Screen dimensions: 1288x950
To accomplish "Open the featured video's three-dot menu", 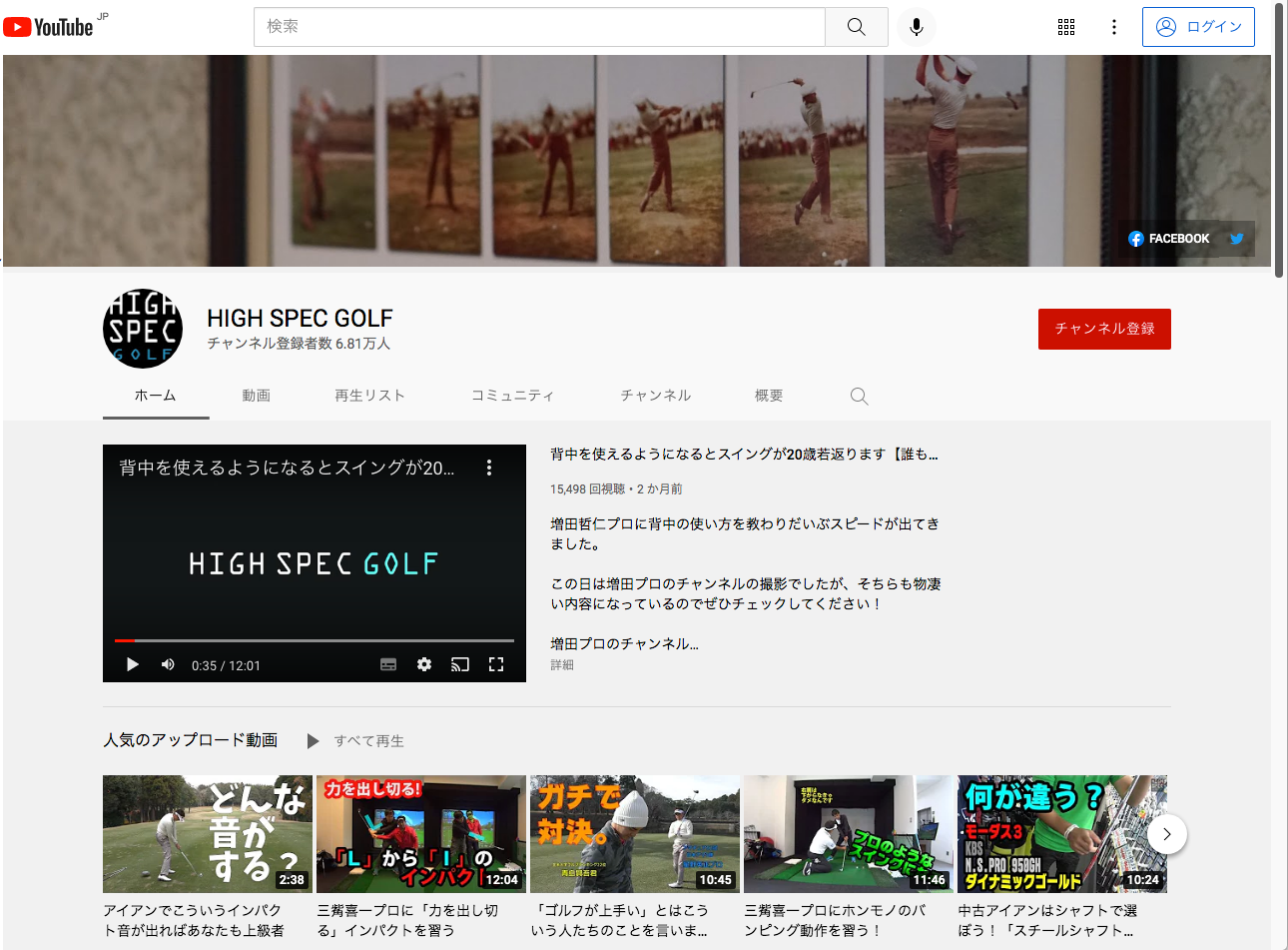I will coord(489,468).
